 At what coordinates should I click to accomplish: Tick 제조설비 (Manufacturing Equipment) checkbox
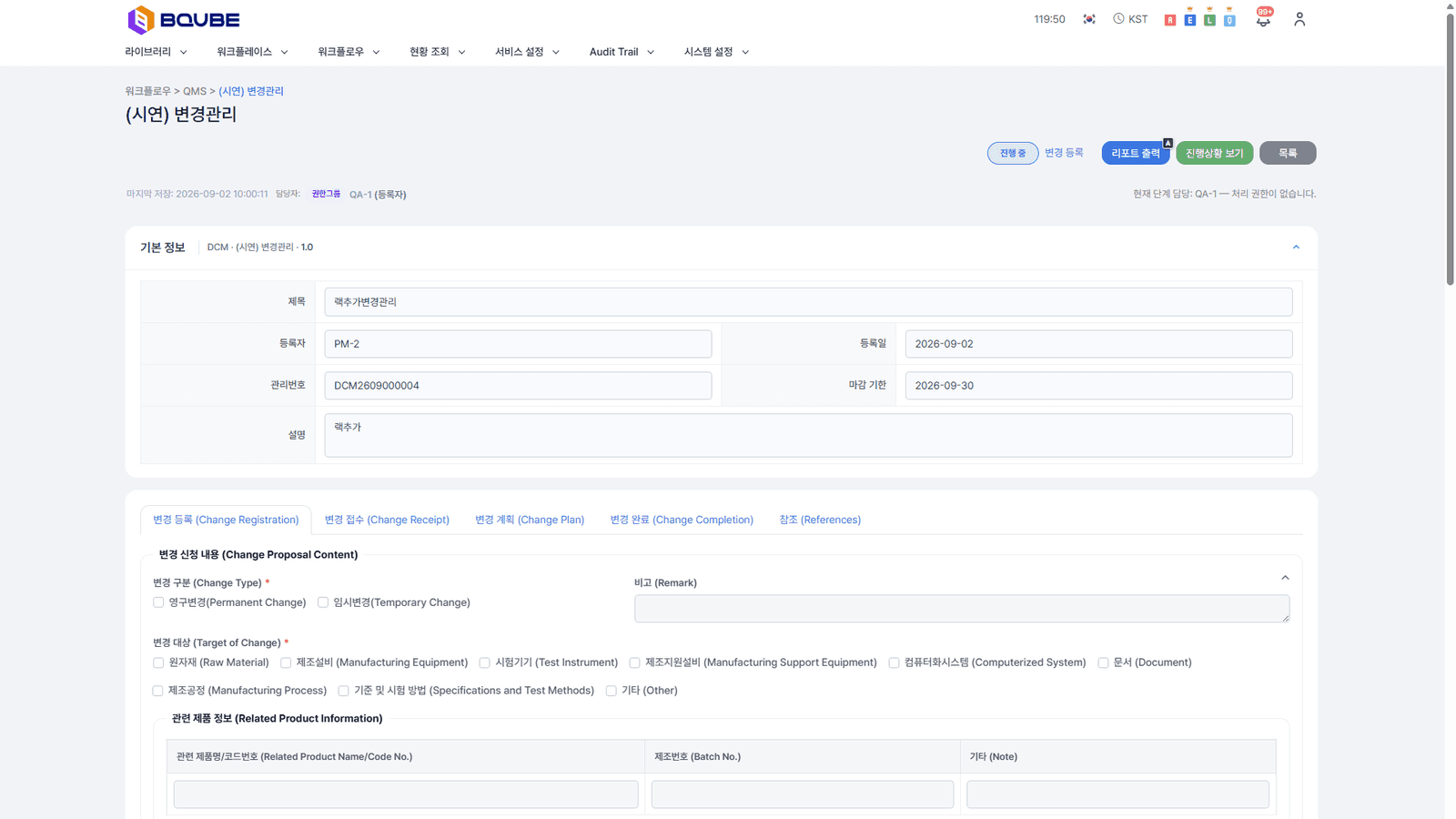point(286,662)
